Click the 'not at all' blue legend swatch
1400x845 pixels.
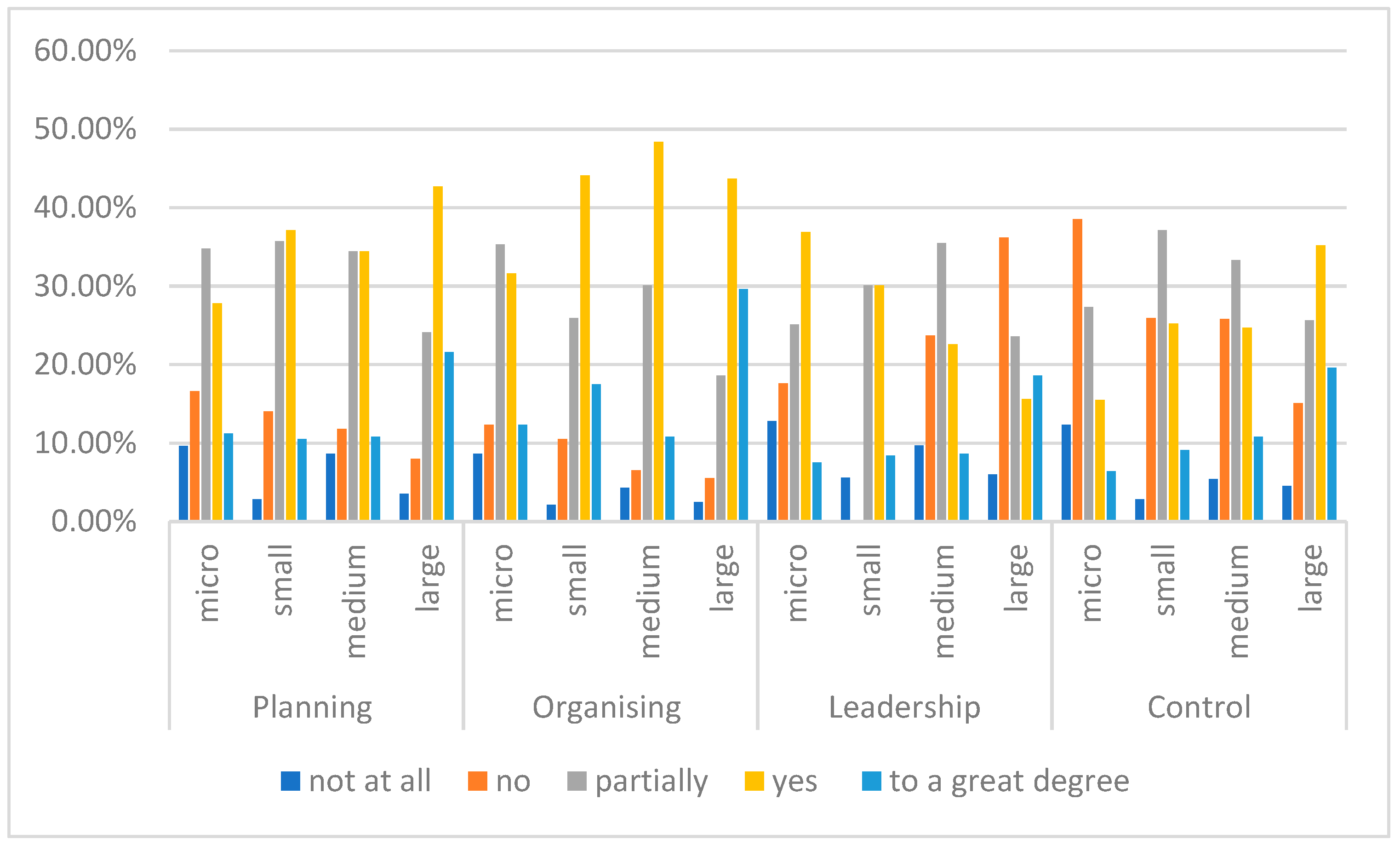pos(290,782)
